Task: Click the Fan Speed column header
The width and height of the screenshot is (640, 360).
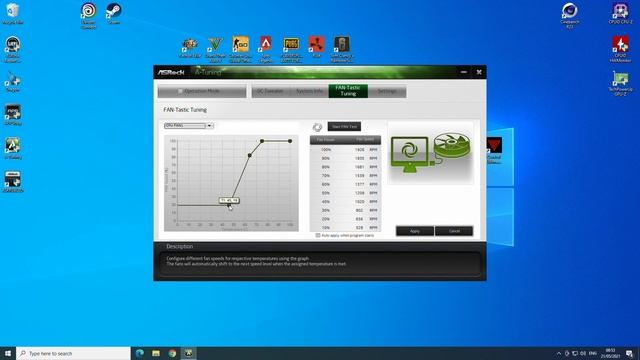Action: (x=364, y=140)
